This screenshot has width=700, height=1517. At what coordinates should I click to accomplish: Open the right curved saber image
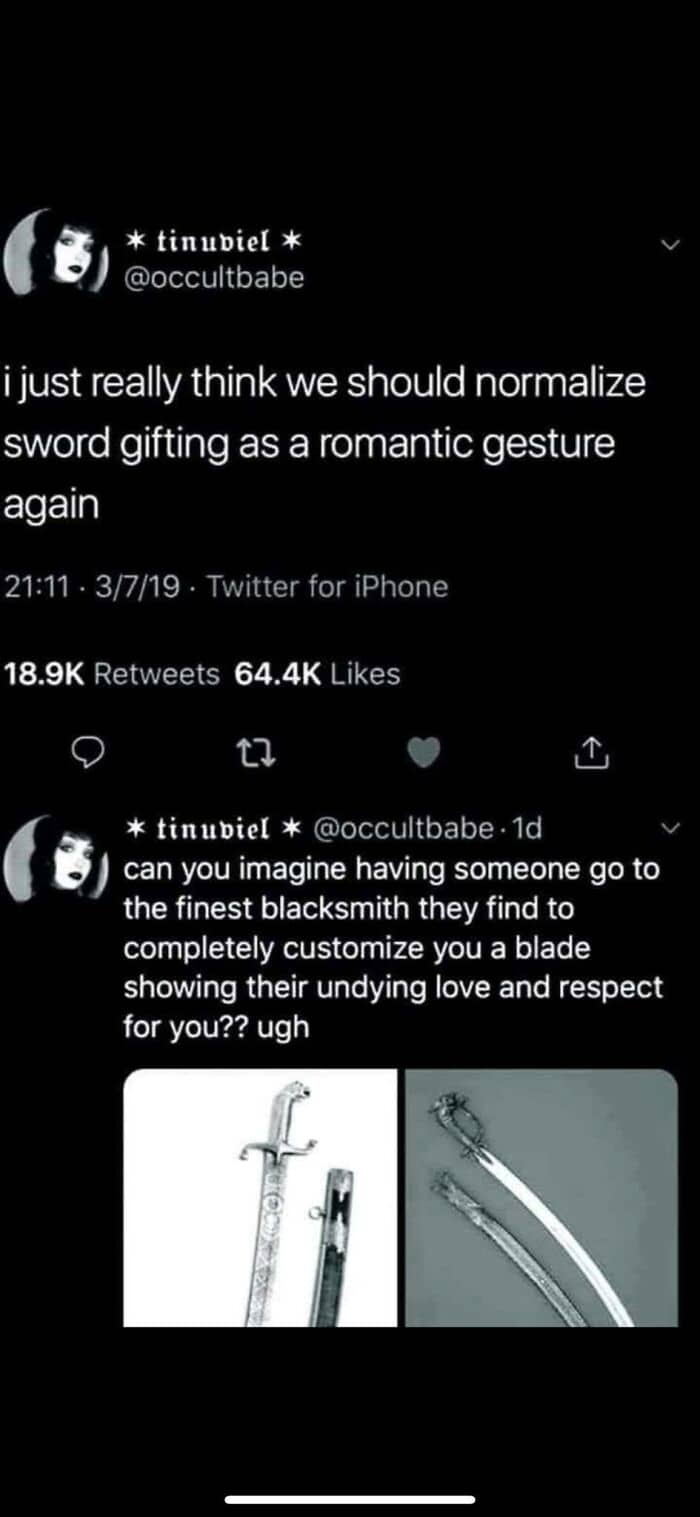(x=542, y=1198)
